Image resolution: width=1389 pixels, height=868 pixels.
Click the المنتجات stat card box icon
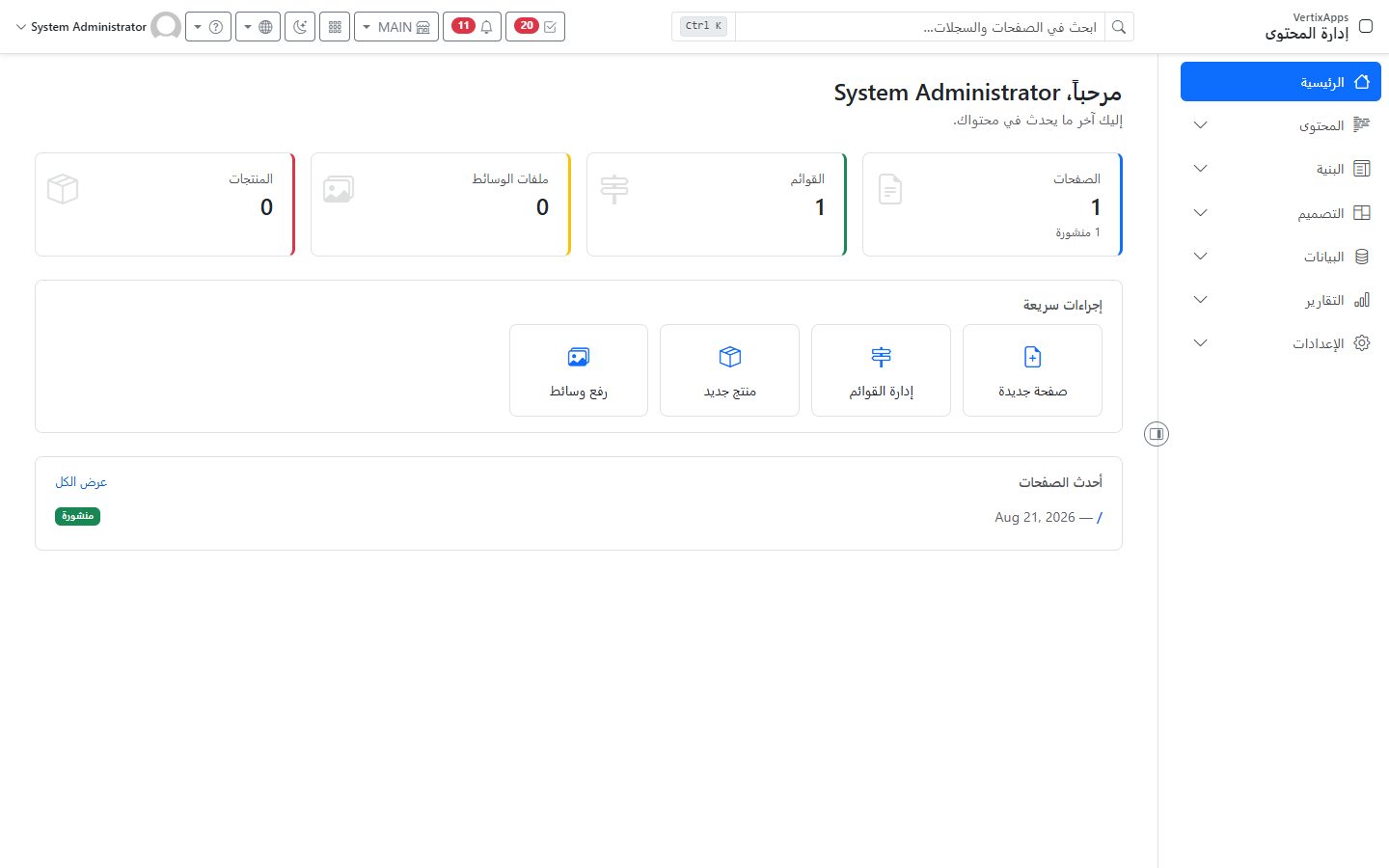pyautogui.click(x=63, y=189)
